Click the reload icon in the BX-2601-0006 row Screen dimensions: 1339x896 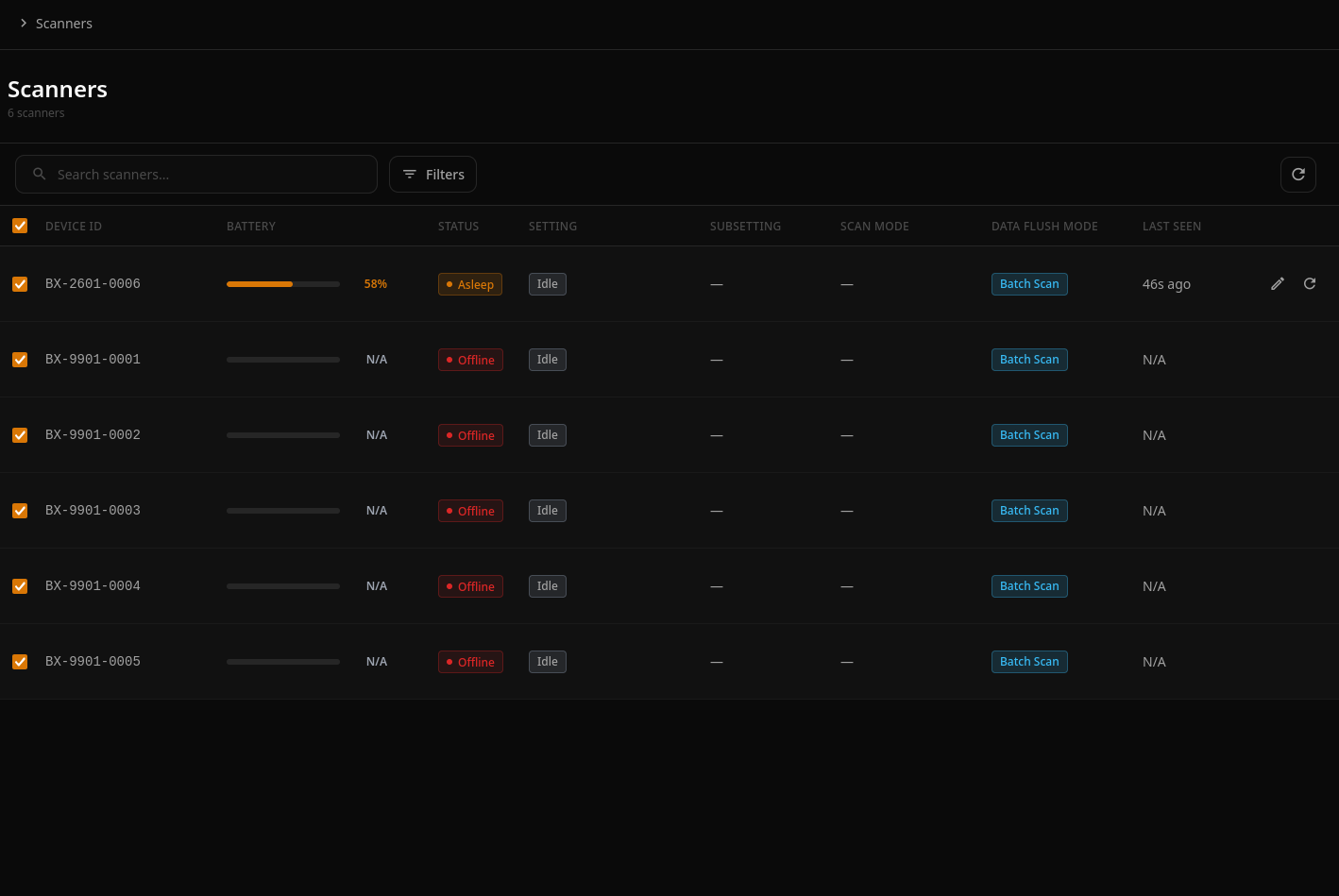coord(1310,284)
